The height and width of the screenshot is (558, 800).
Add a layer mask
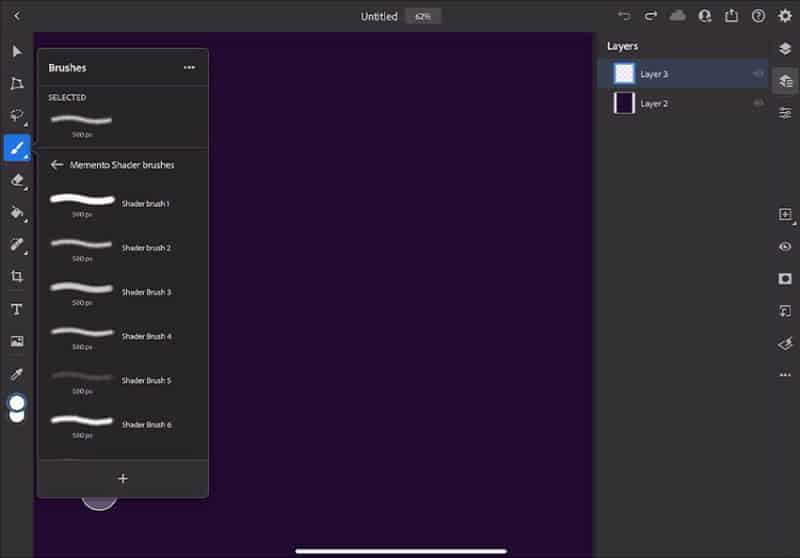785,278
